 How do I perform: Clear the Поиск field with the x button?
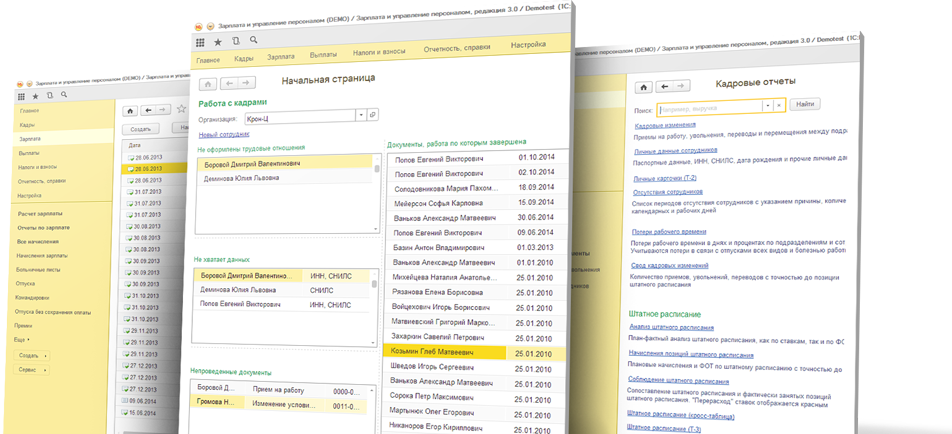click(x=780, y=105)
